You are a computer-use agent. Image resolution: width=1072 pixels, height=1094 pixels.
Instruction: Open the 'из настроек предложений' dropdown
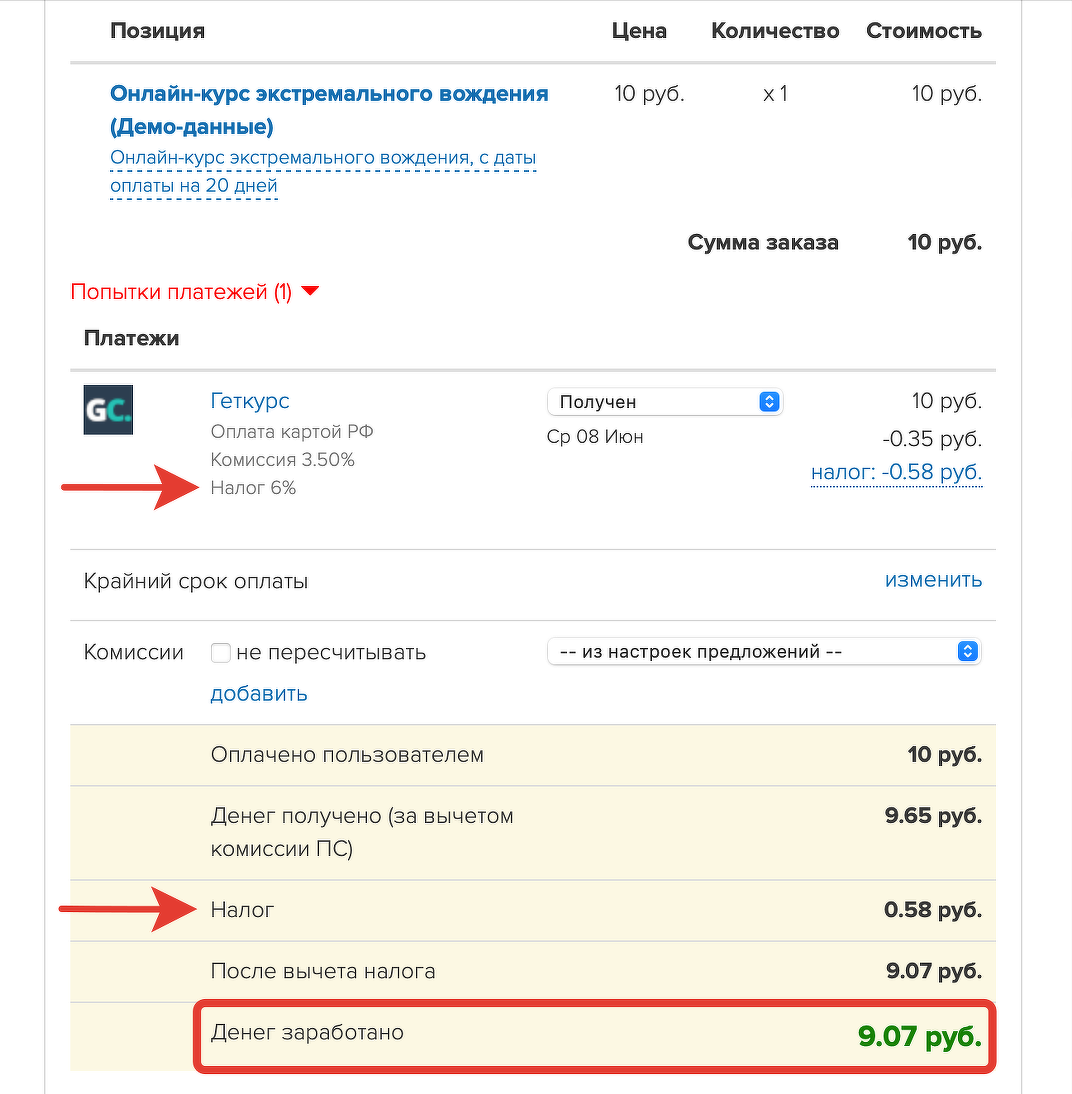[764, 652]
